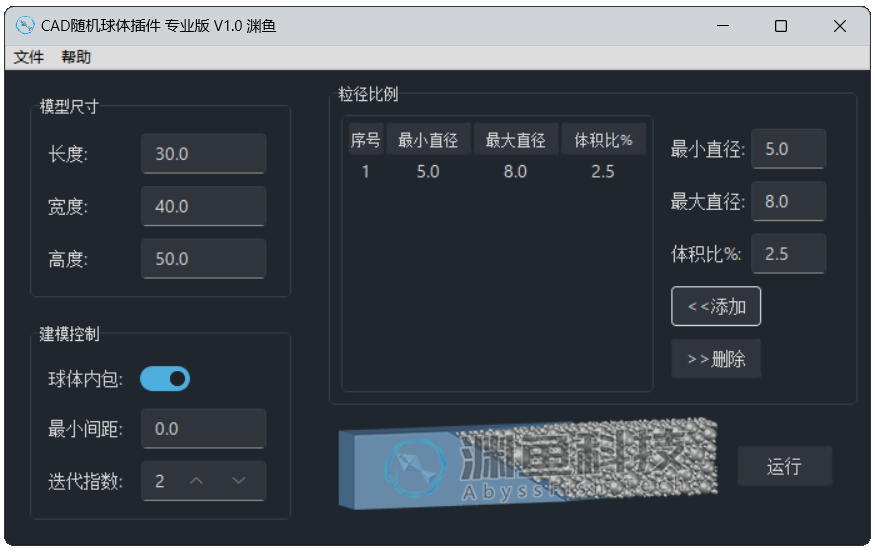Image resolution: width=875 pixels, height=553 pixels.
Task: Open the 文件 menu
Action: 28,57
